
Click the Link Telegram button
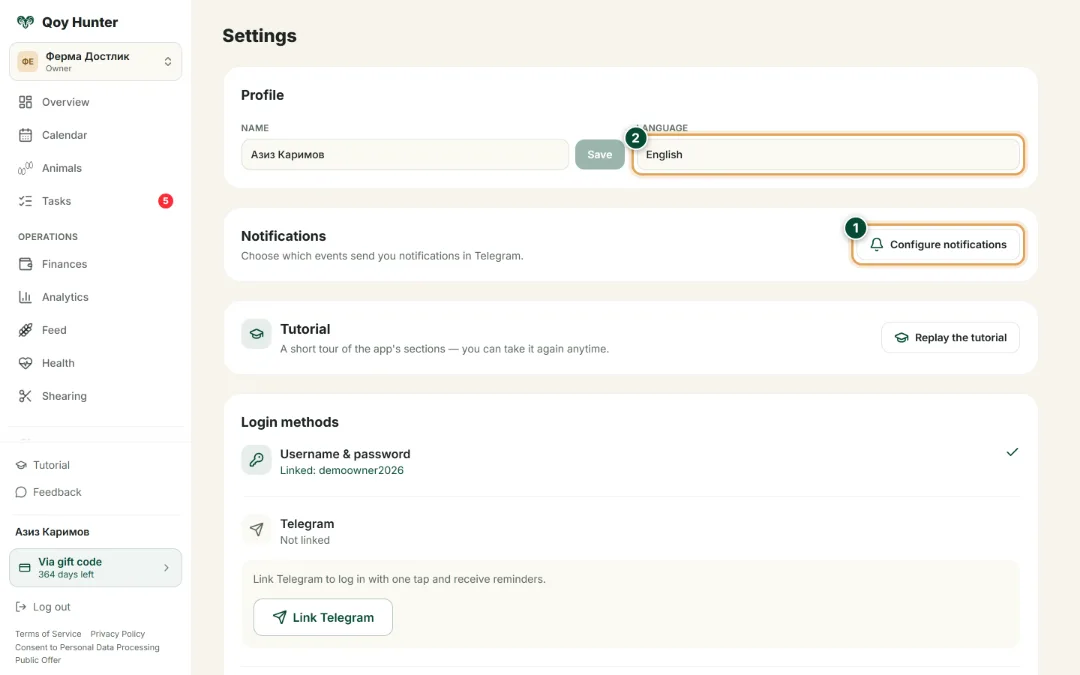(x=323, y=617)
